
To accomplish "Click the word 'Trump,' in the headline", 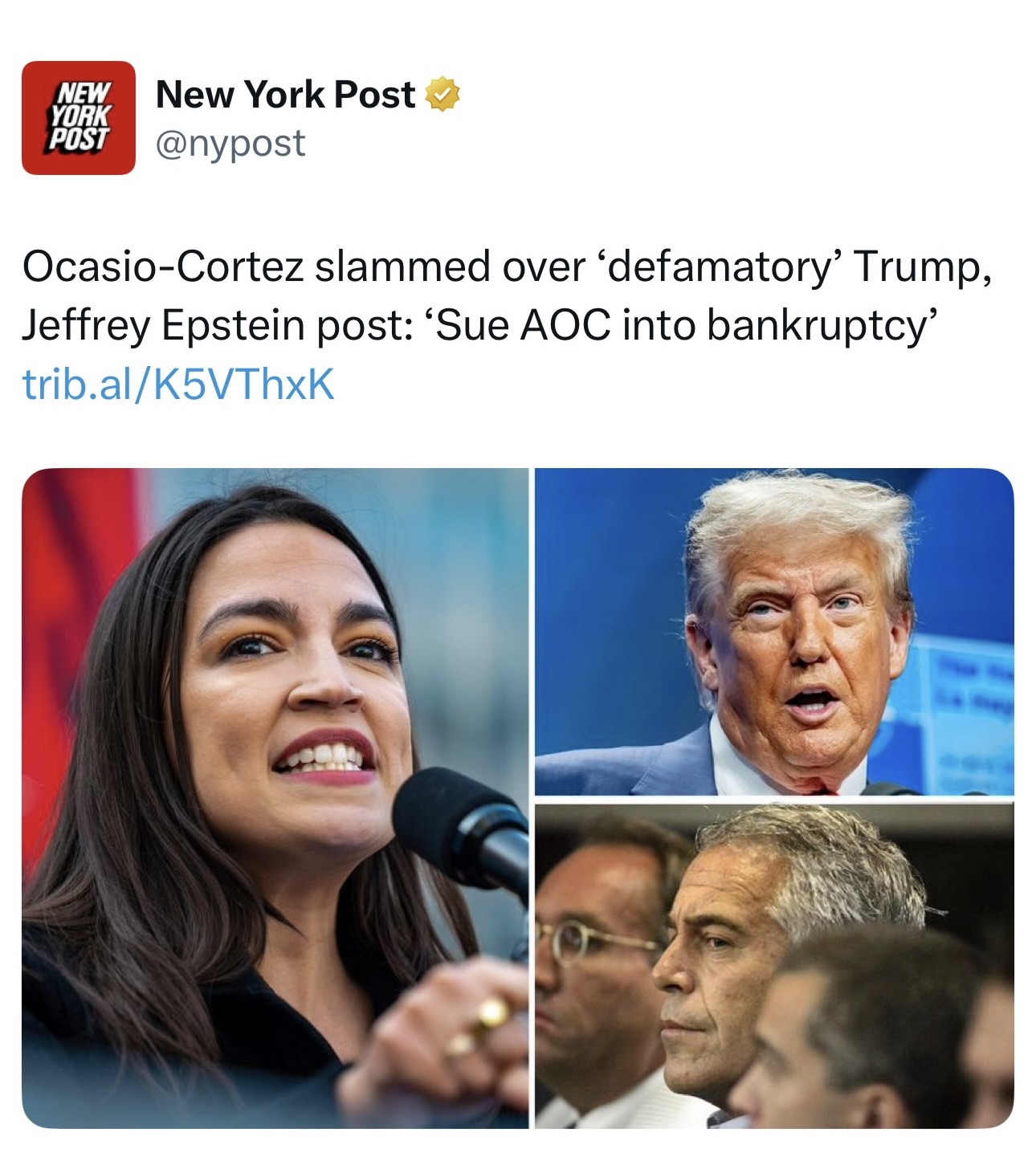I will [923, 267].
